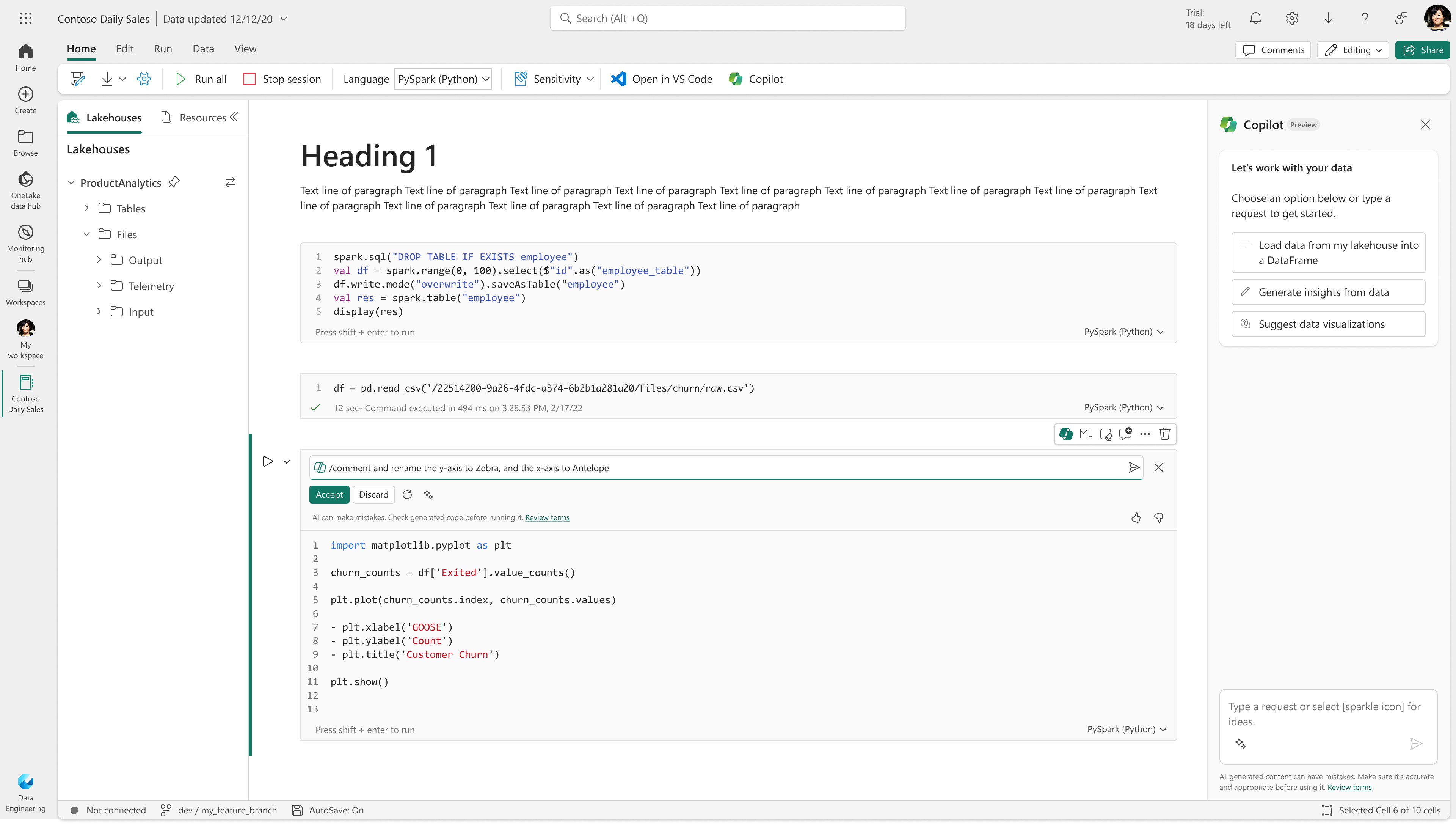Collapse the Files folder
The height and width of the screenshot is (824, 1456).
click(x=86, y=234)
